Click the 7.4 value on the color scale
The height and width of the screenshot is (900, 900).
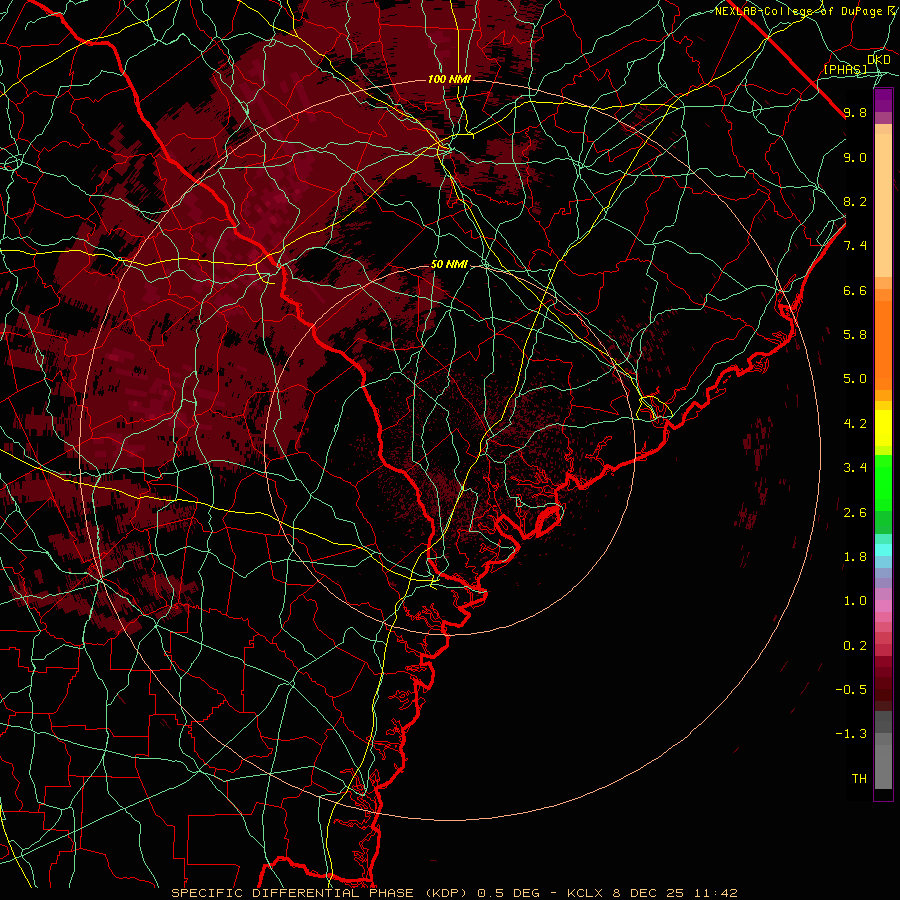[x=855, y=246]
